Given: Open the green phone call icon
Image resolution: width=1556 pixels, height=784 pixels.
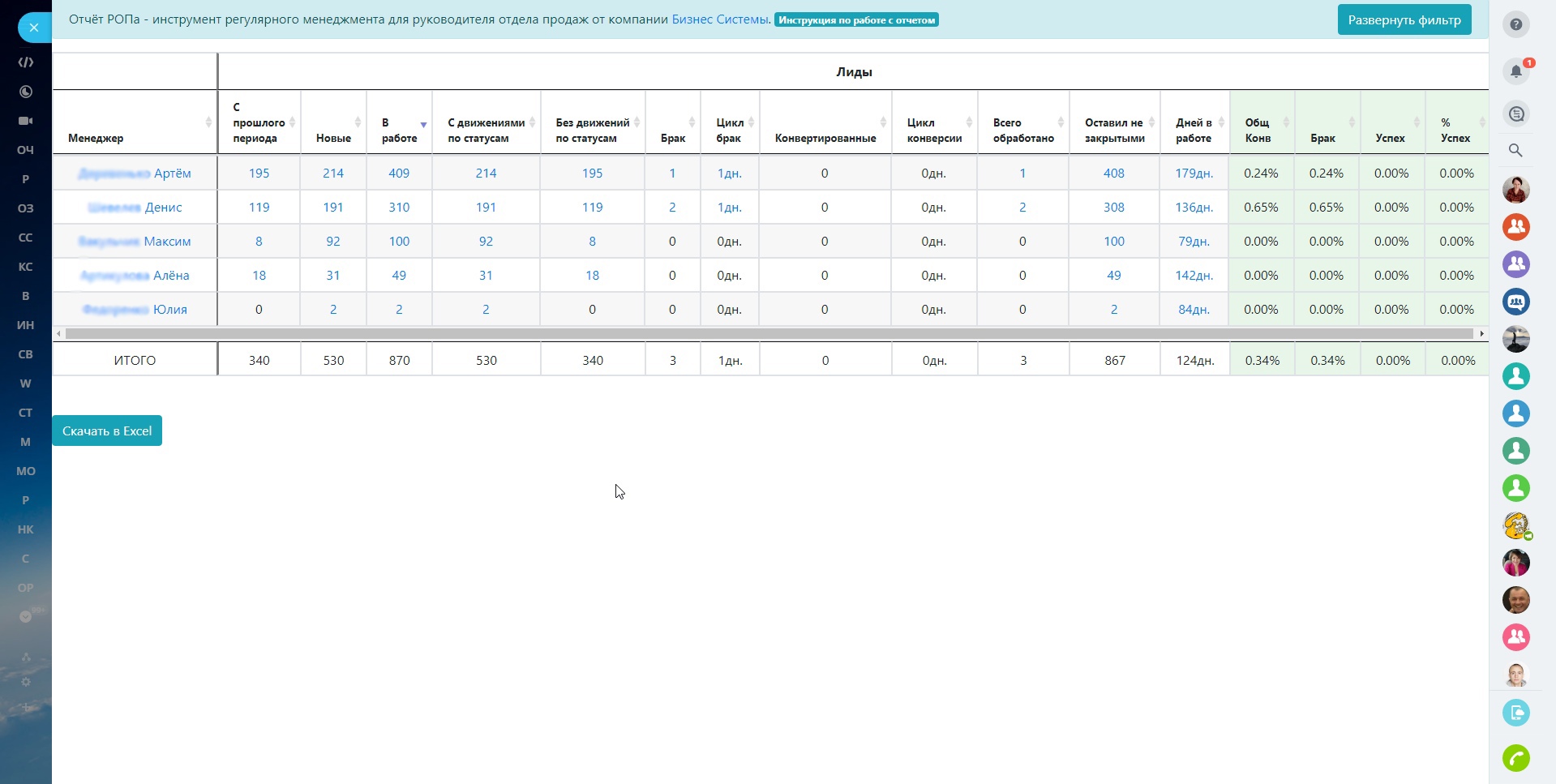Looking at the screenshot, I should pos(1515,758).
